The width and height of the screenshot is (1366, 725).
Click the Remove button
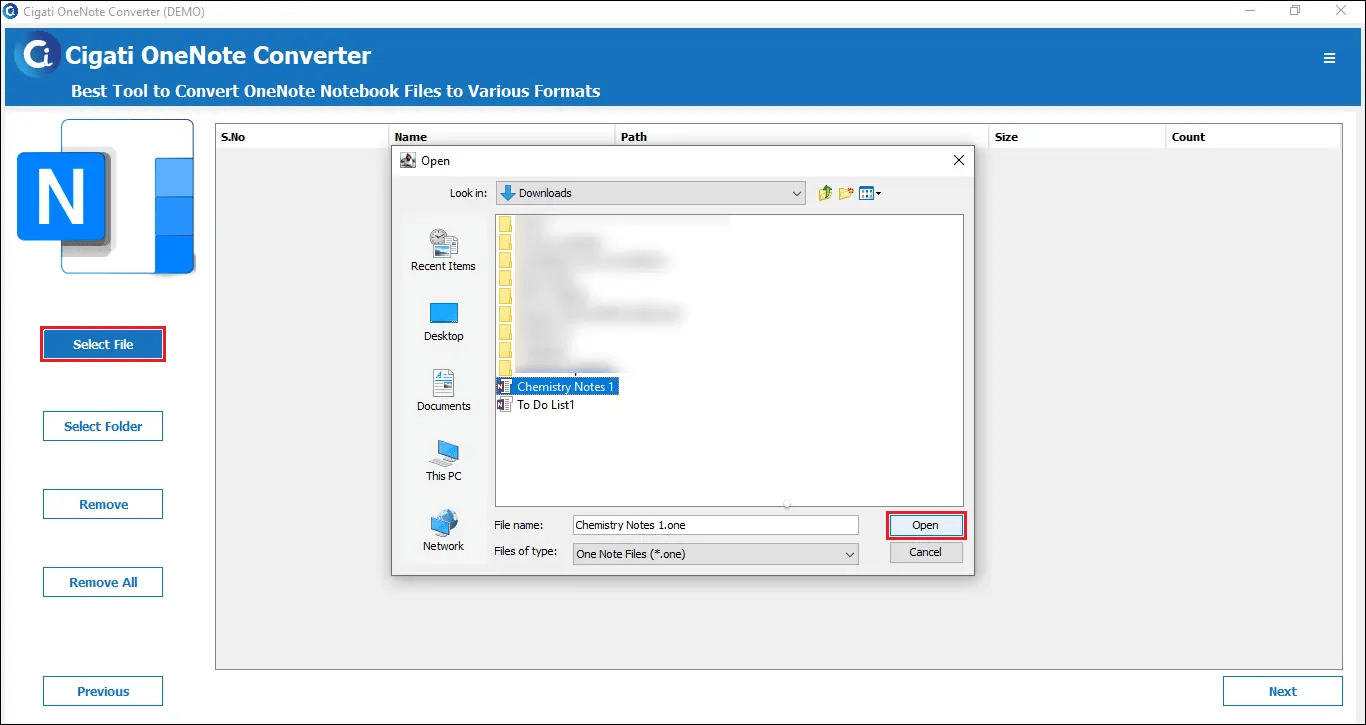(x=103, y=504)
